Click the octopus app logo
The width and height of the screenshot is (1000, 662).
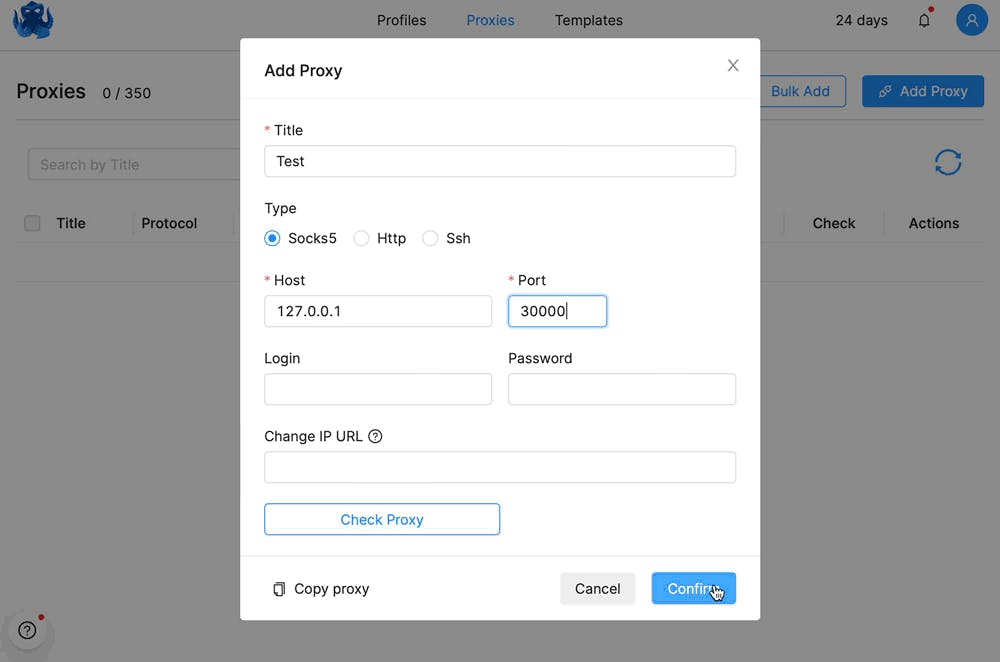point(33,20)
